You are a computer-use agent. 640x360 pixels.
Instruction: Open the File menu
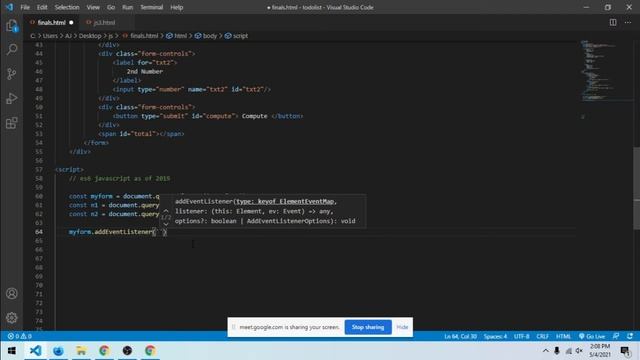(x=25, y=7)
